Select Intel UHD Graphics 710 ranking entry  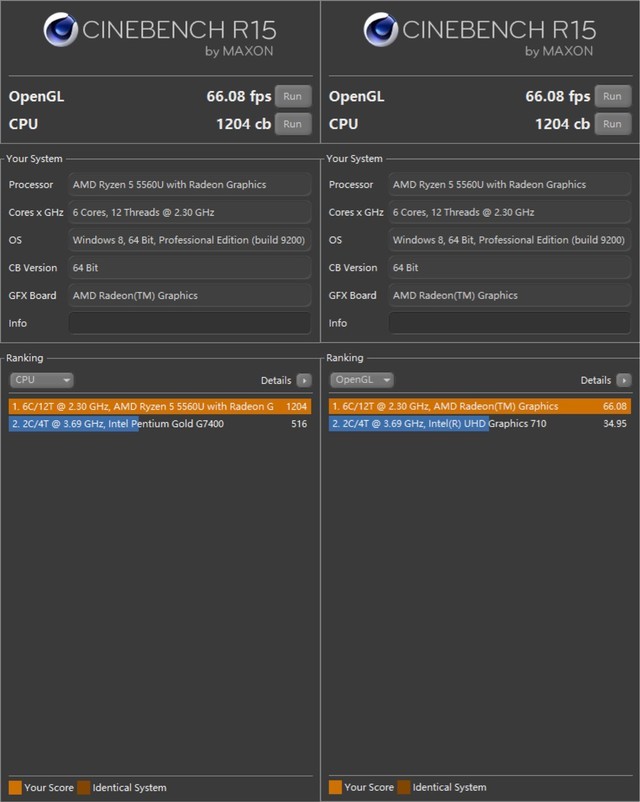480,424
